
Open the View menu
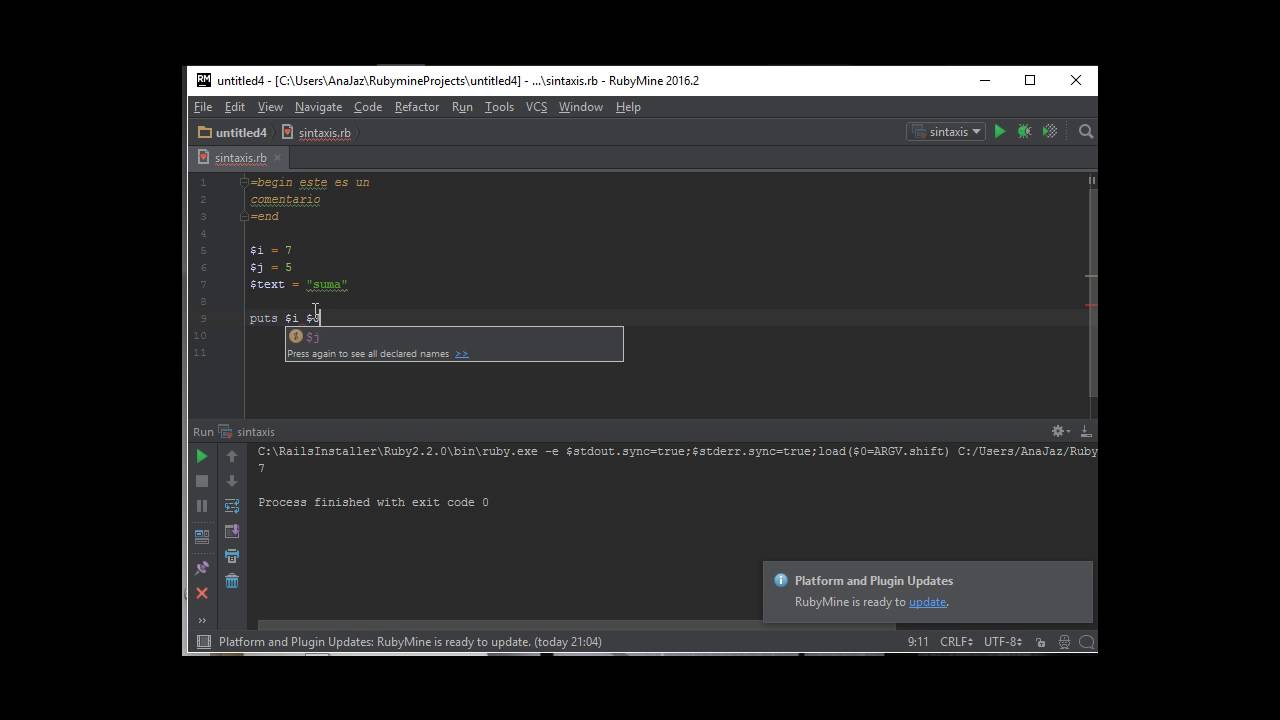tap(270, 107)
